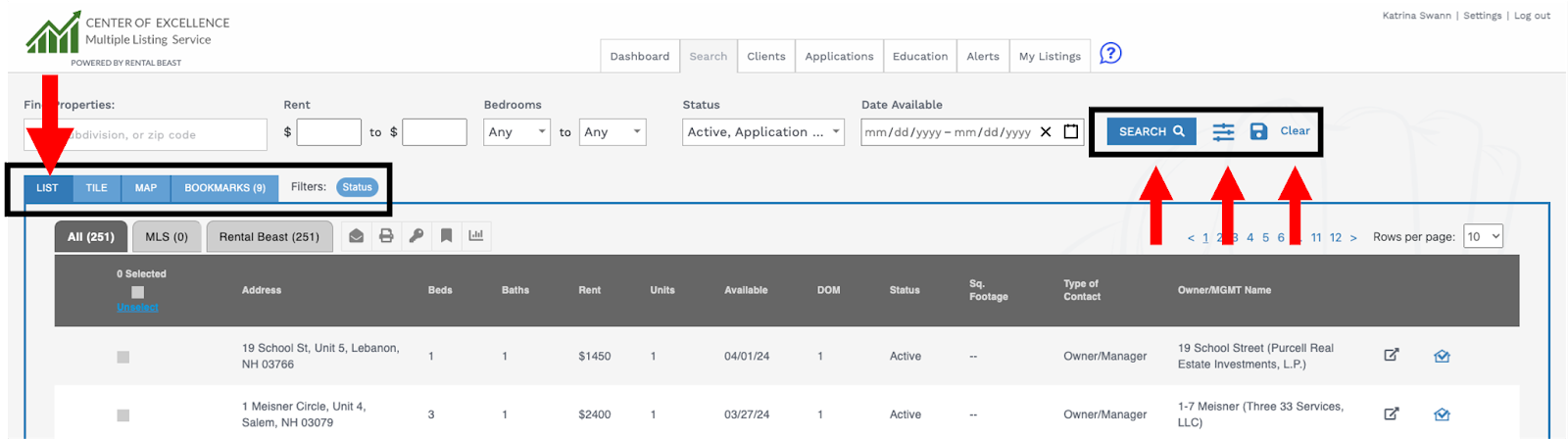Screen dimensions: 1568x439
Task: Click the Clear link
Action: 1295,130
